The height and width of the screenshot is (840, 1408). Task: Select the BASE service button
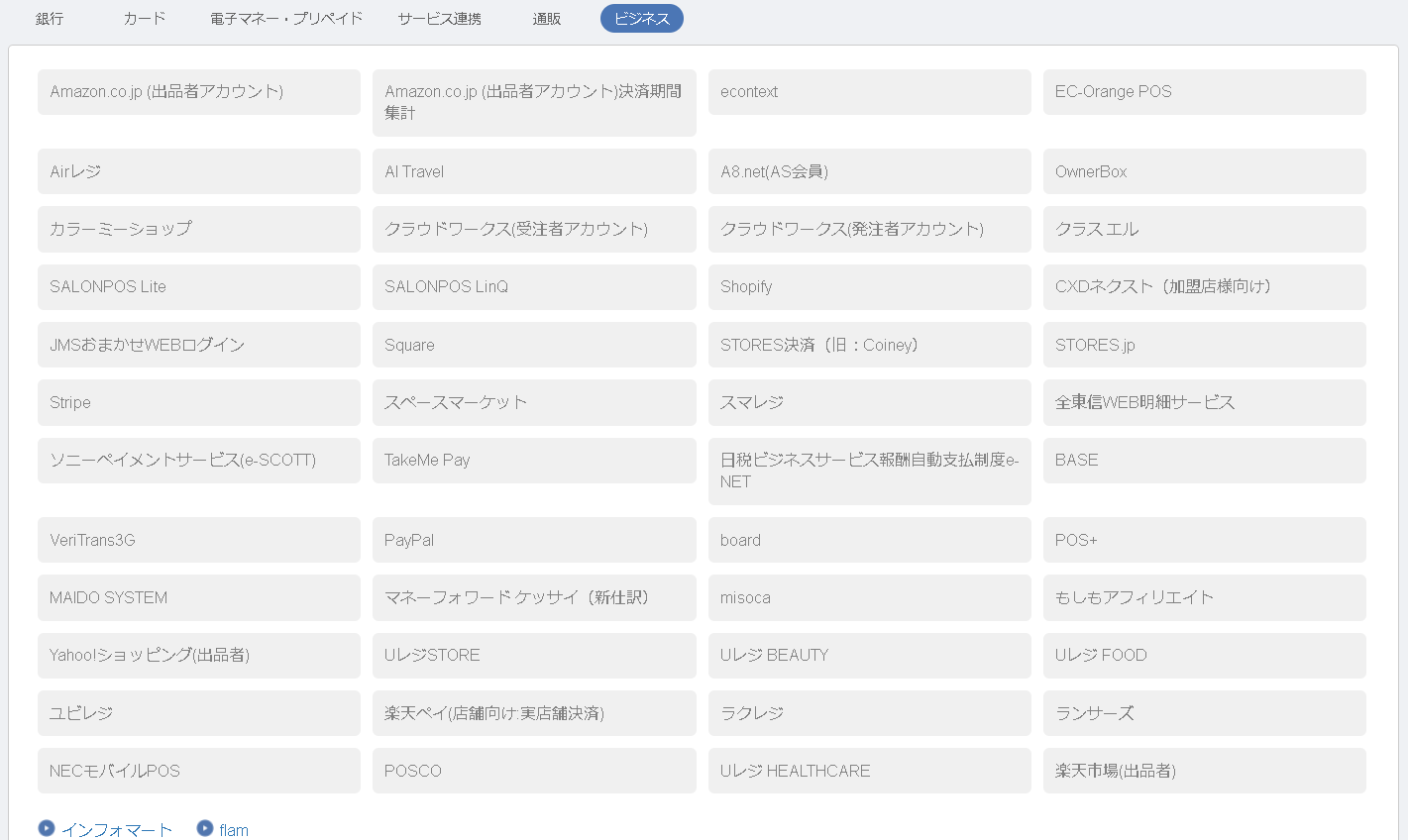1204,461
